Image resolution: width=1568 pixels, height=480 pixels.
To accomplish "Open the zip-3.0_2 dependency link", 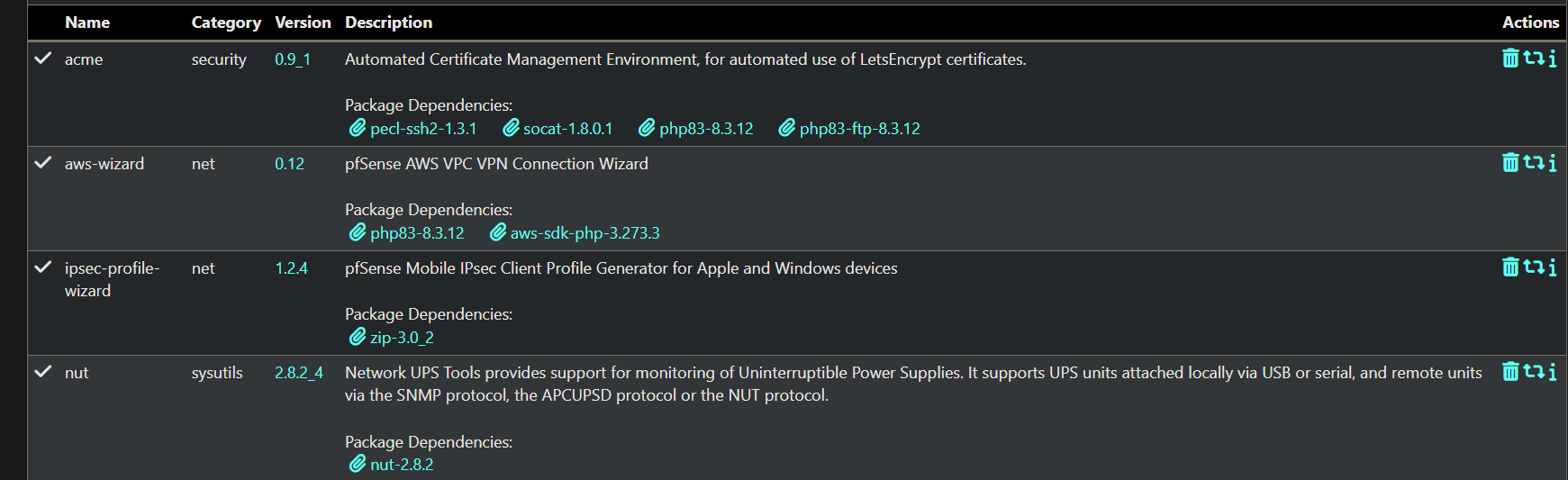I will point(392,338).
